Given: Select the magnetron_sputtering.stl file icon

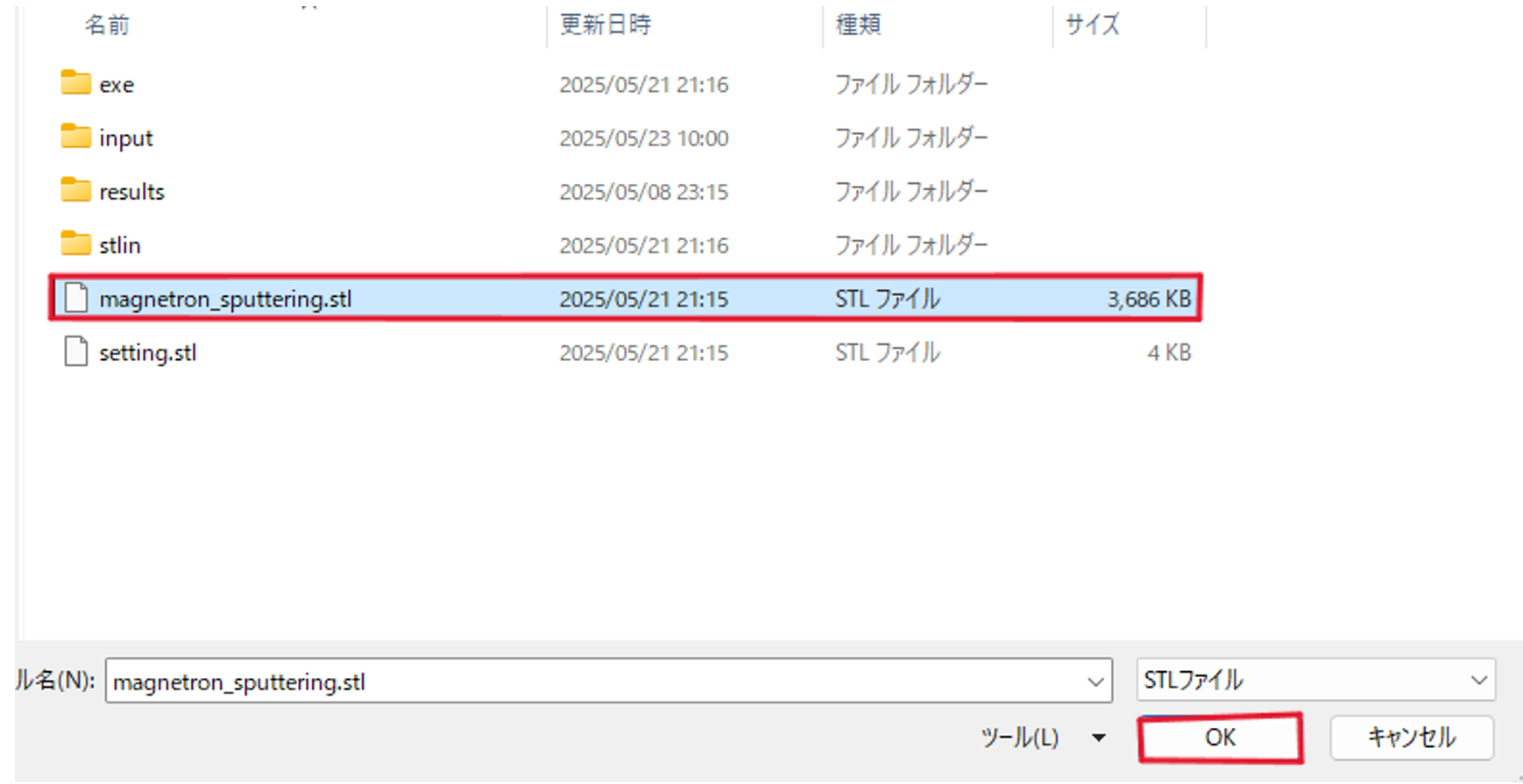Looking at the screenshot, I should coord(76,298).
